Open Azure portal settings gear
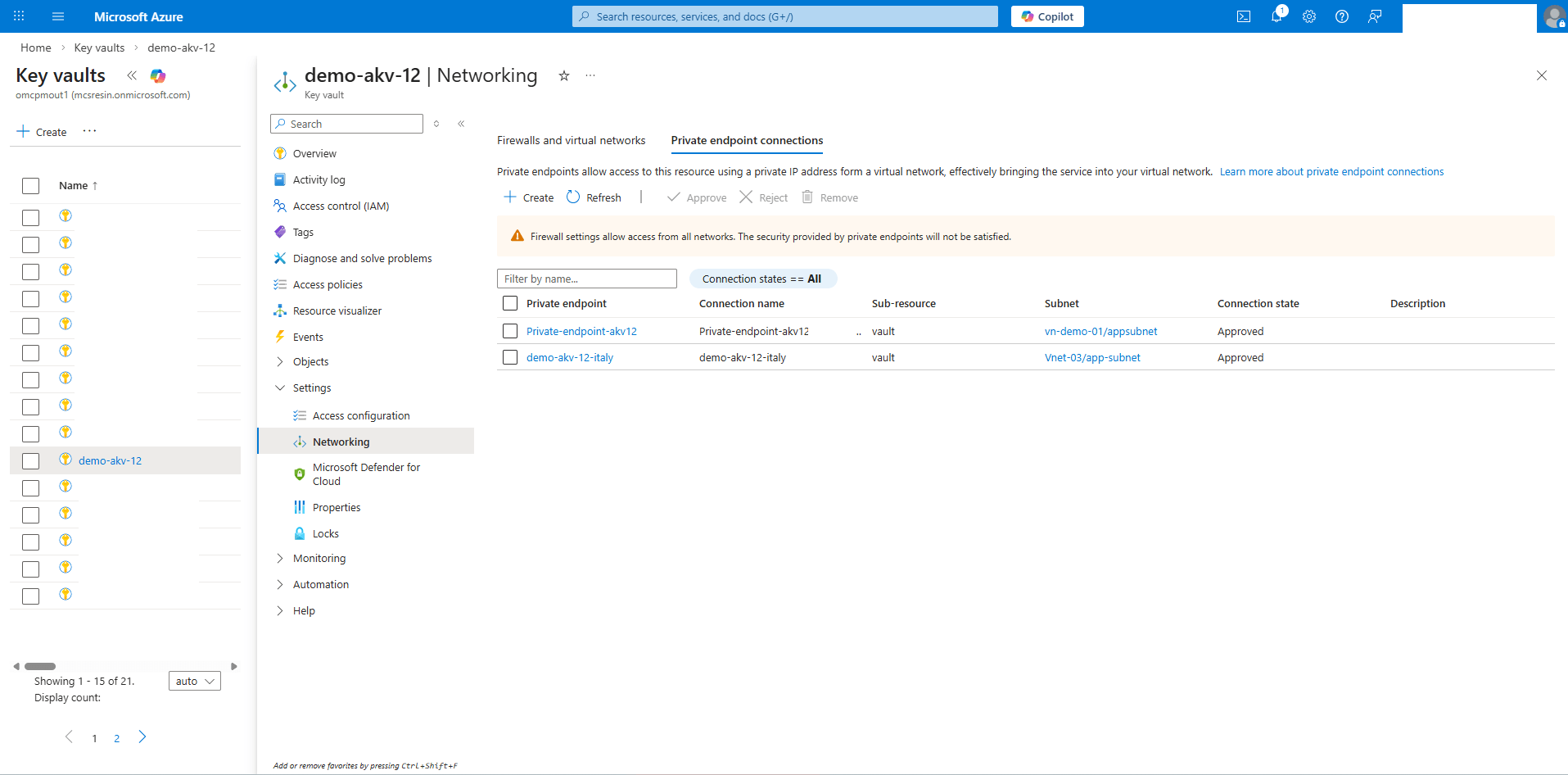 pyautogui.click(x=1309, y=16)
